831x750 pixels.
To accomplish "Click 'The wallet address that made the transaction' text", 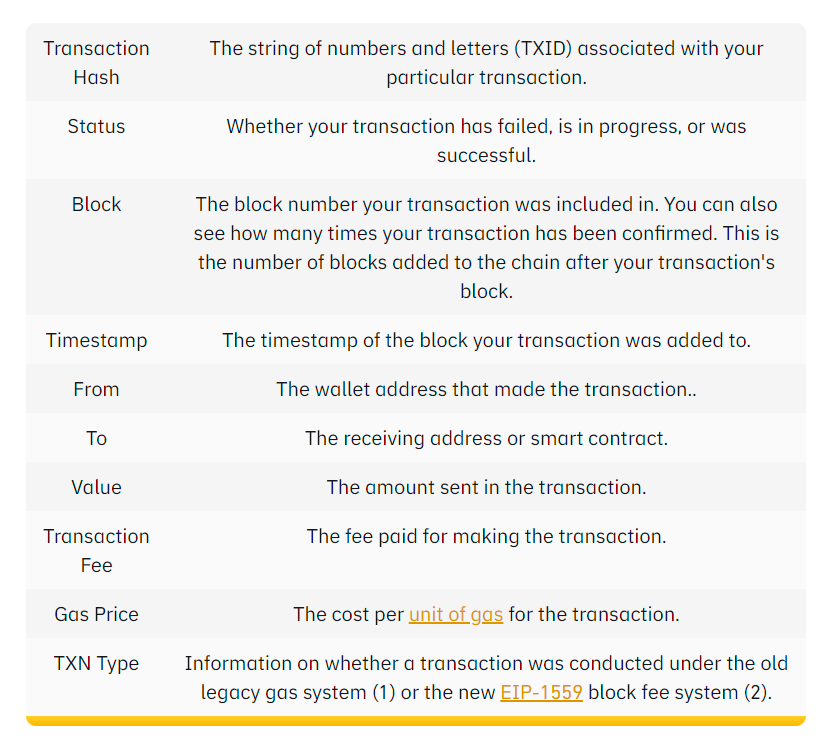I will 486,389.
